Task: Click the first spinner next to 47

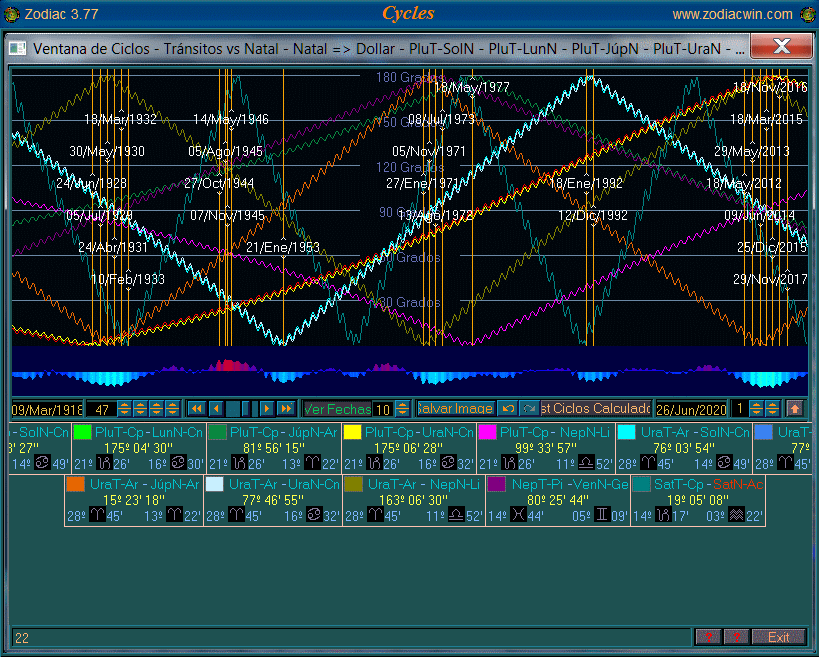Action: (124, 409)
